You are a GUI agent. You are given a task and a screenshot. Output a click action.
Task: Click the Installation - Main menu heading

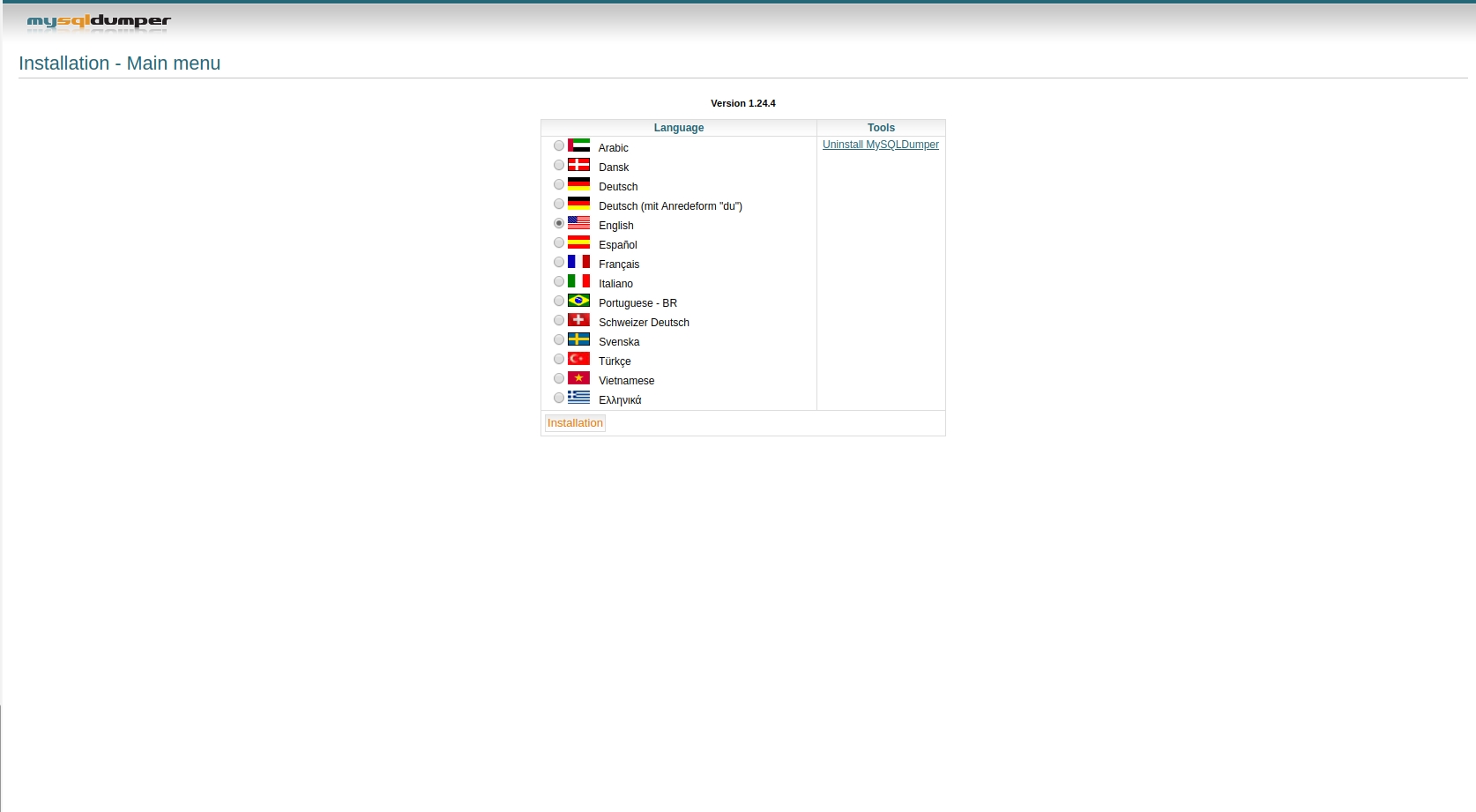point(120,63)
